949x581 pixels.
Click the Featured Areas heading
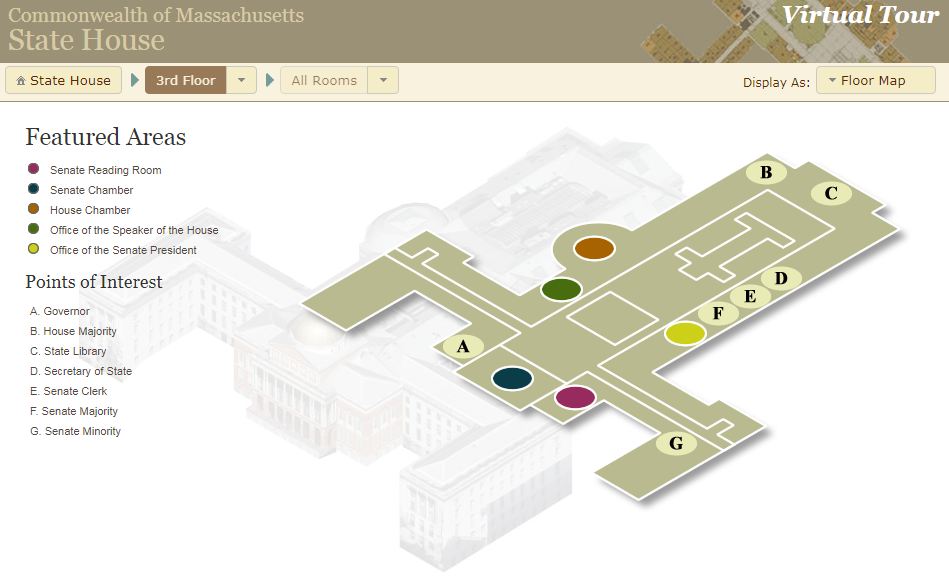point(106,137)
